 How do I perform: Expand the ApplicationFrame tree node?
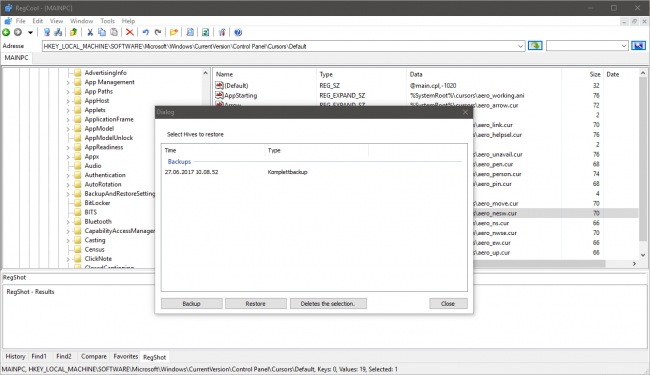pos(68,119)
